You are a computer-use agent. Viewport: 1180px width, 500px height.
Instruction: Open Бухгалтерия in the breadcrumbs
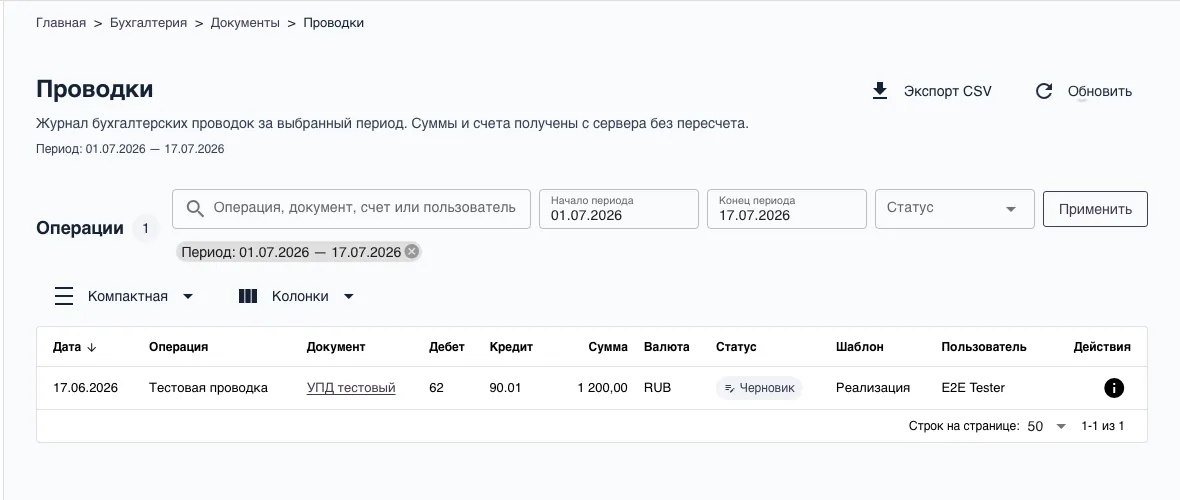point(148,23)
